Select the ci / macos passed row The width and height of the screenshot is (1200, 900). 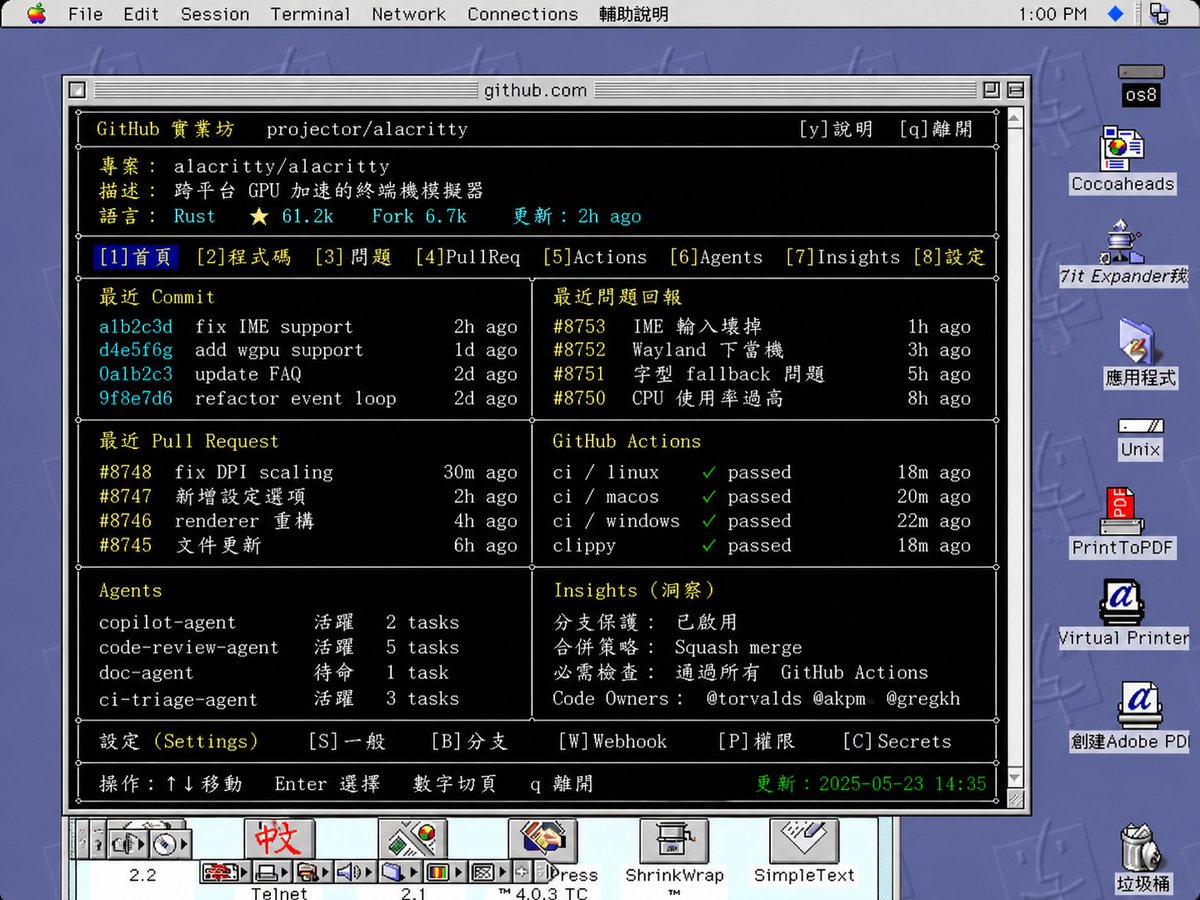762,497
